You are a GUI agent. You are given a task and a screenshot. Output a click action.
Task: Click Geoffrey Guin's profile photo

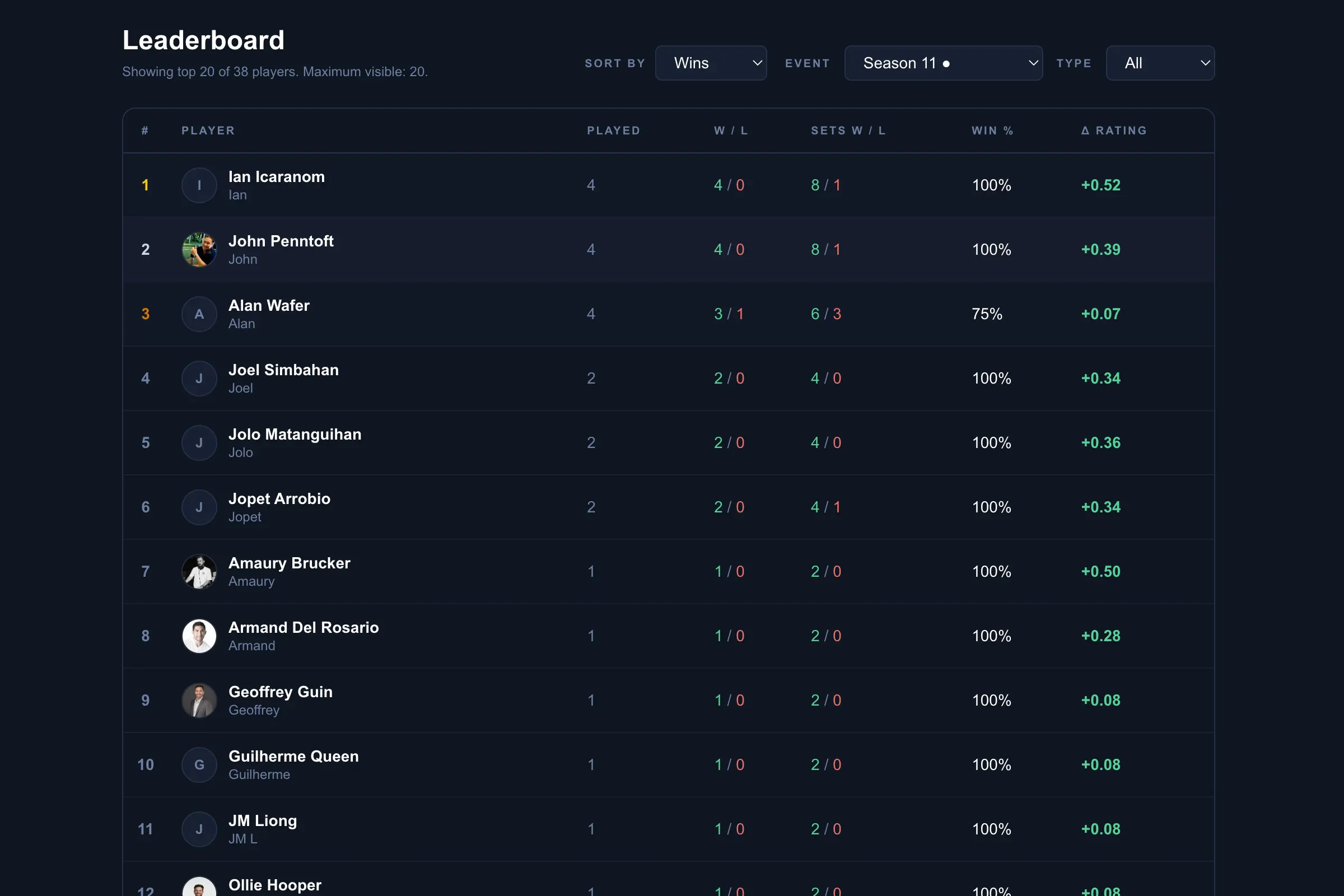tap(199, 701)
